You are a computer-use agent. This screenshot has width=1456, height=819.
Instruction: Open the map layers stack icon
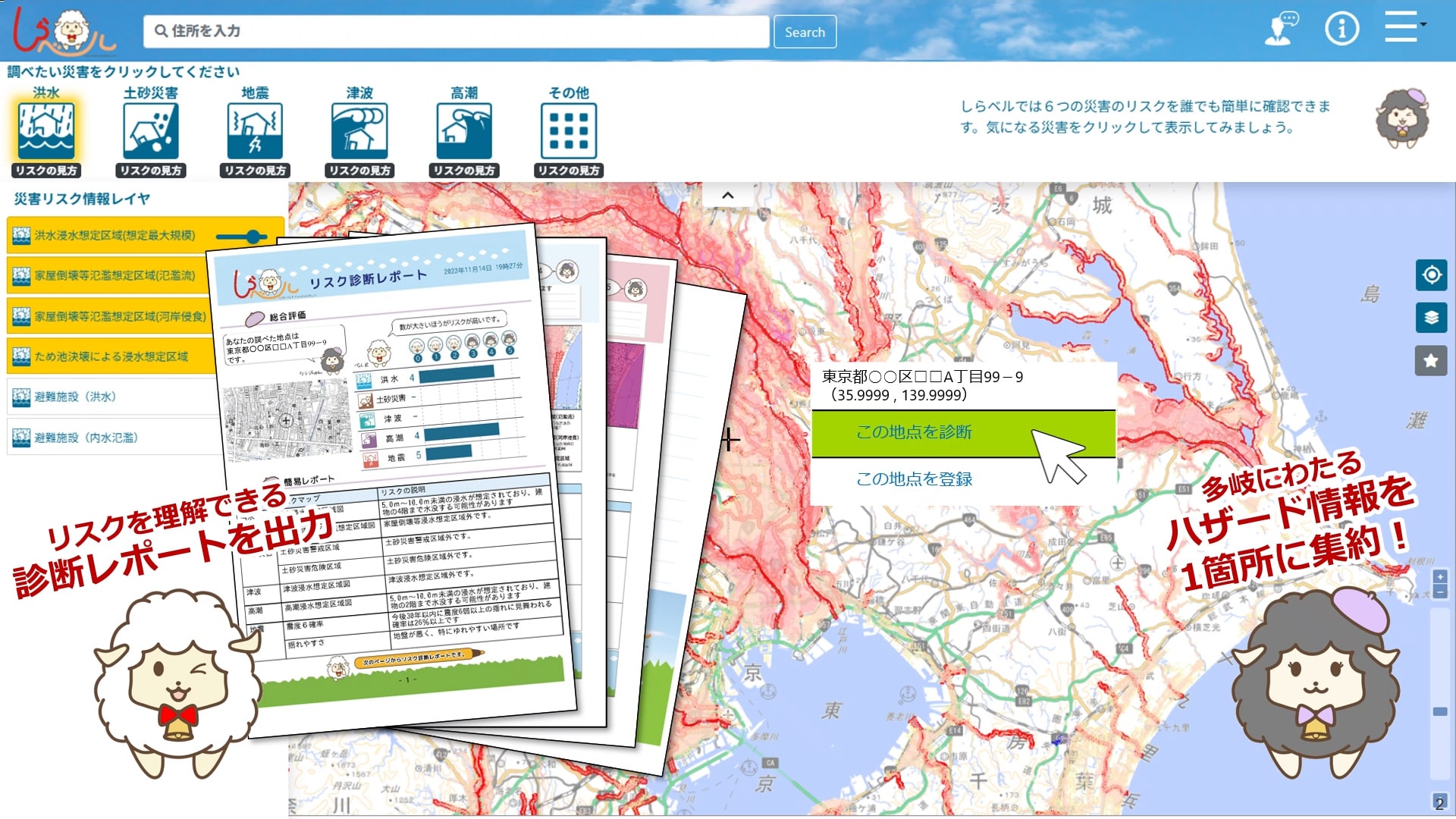point(1431,318)
